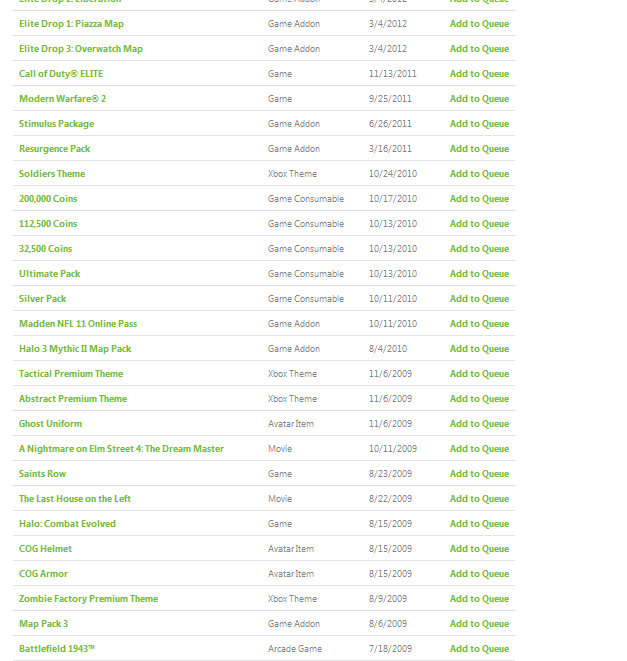Add A Nightmare on Elm Street 4 to queue

coord(479,449)
